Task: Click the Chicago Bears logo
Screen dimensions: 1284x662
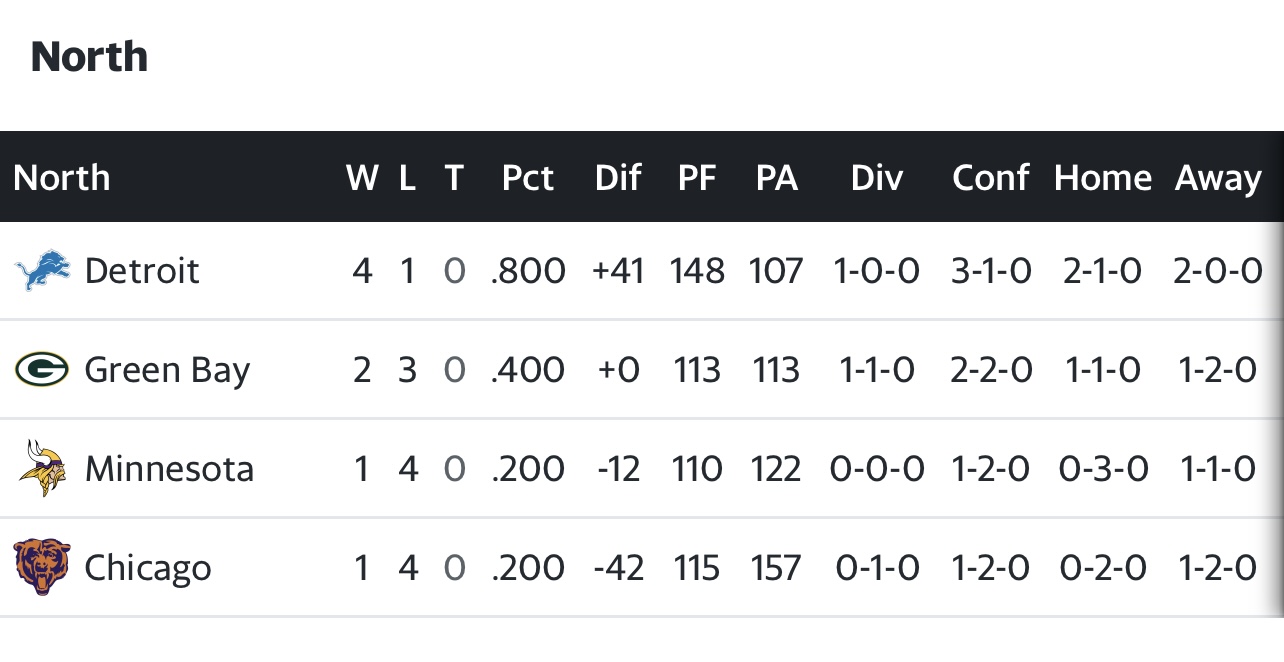Action: click(x=42, y=567)
